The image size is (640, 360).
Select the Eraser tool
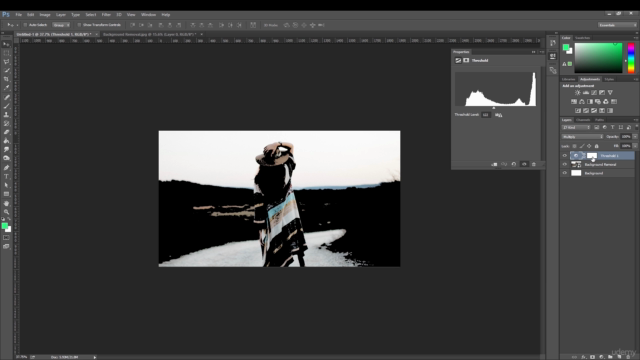pos(6,132)
